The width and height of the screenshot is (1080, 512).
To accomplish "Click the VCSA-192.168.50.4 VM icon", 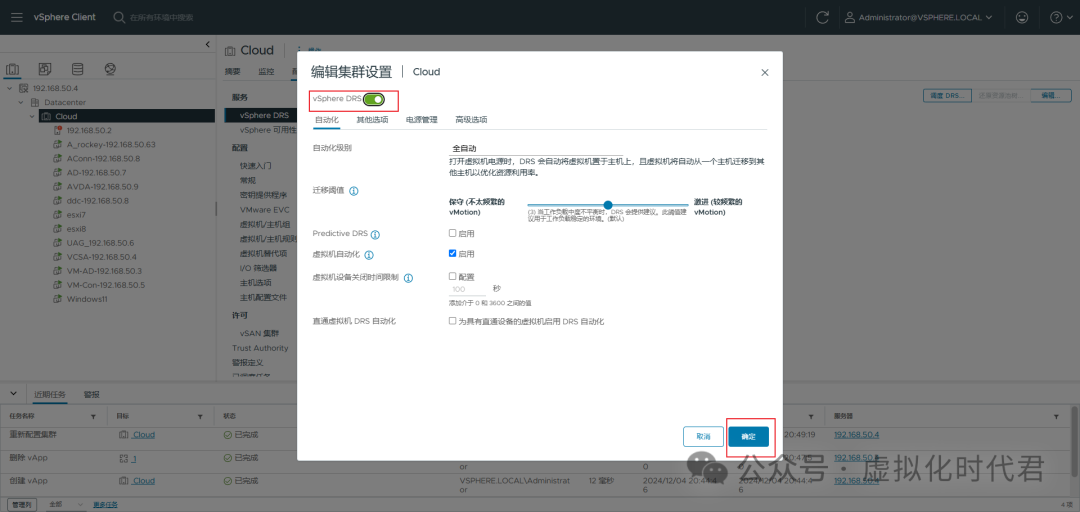I will click(x=59, y=257).
